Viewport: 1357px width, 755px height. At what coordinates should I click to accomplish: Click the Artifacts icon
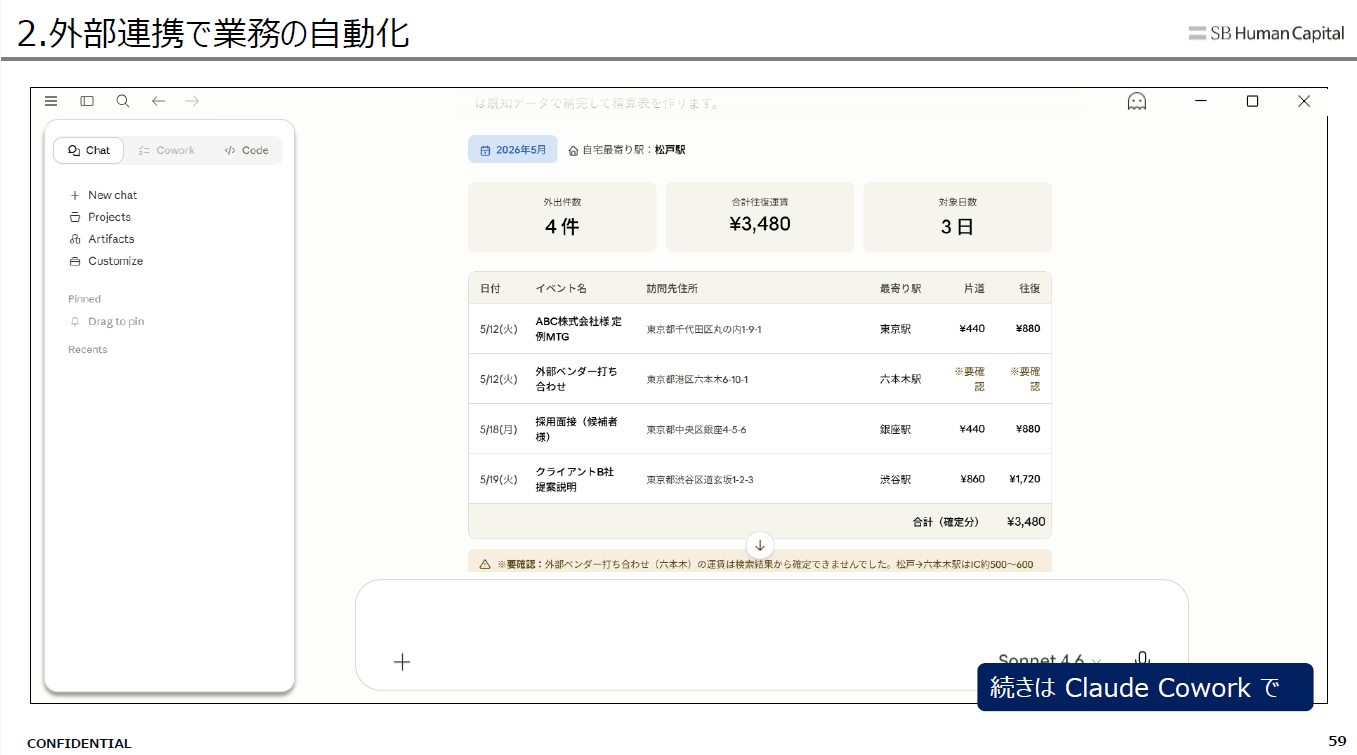pyautogui.click(x=75, y=239)
